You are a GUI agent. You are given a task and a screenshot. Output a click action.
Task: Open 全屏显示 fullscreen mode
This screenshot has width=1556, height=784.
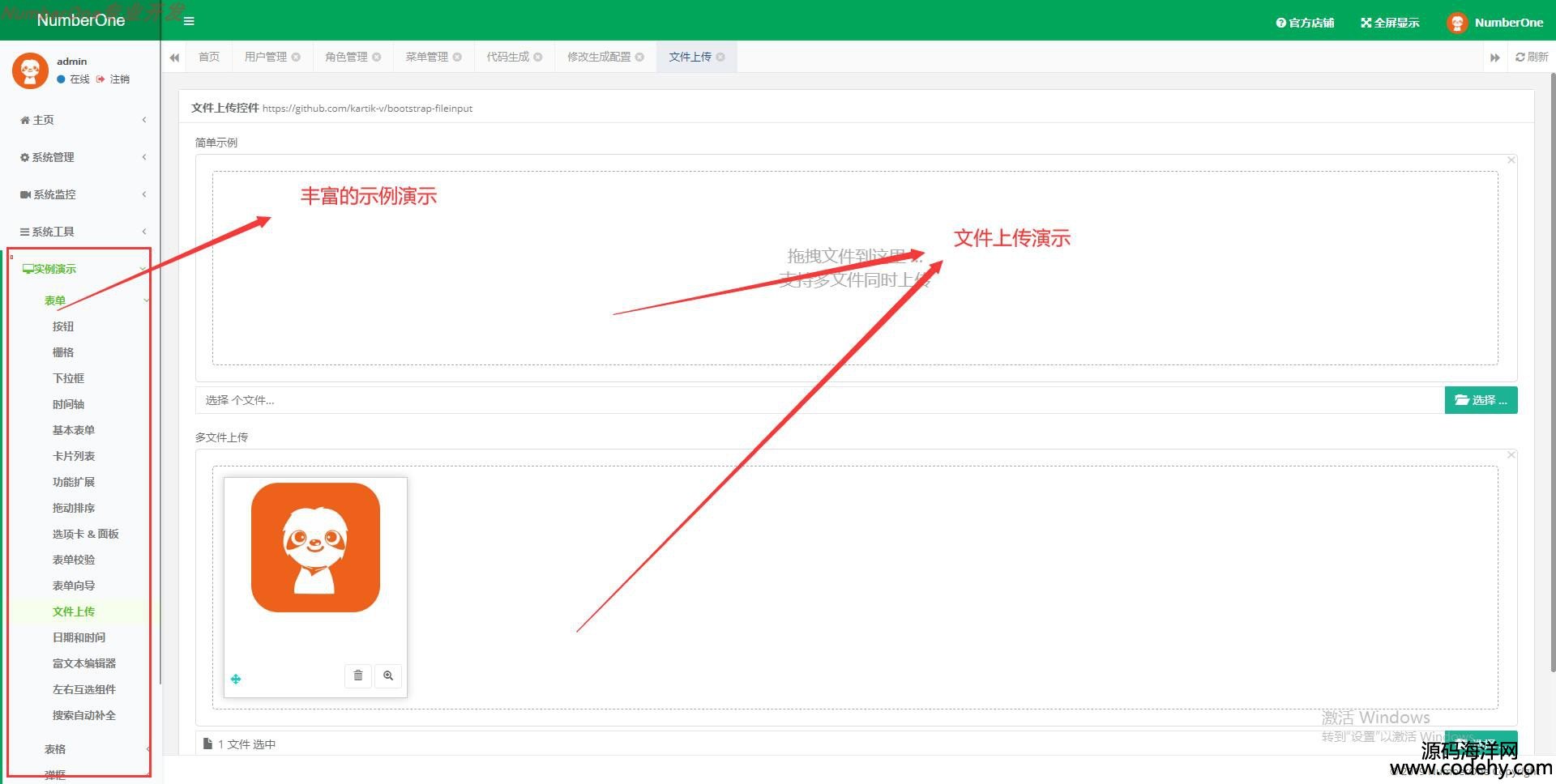pyautogui.click(x=1390, y=23)
